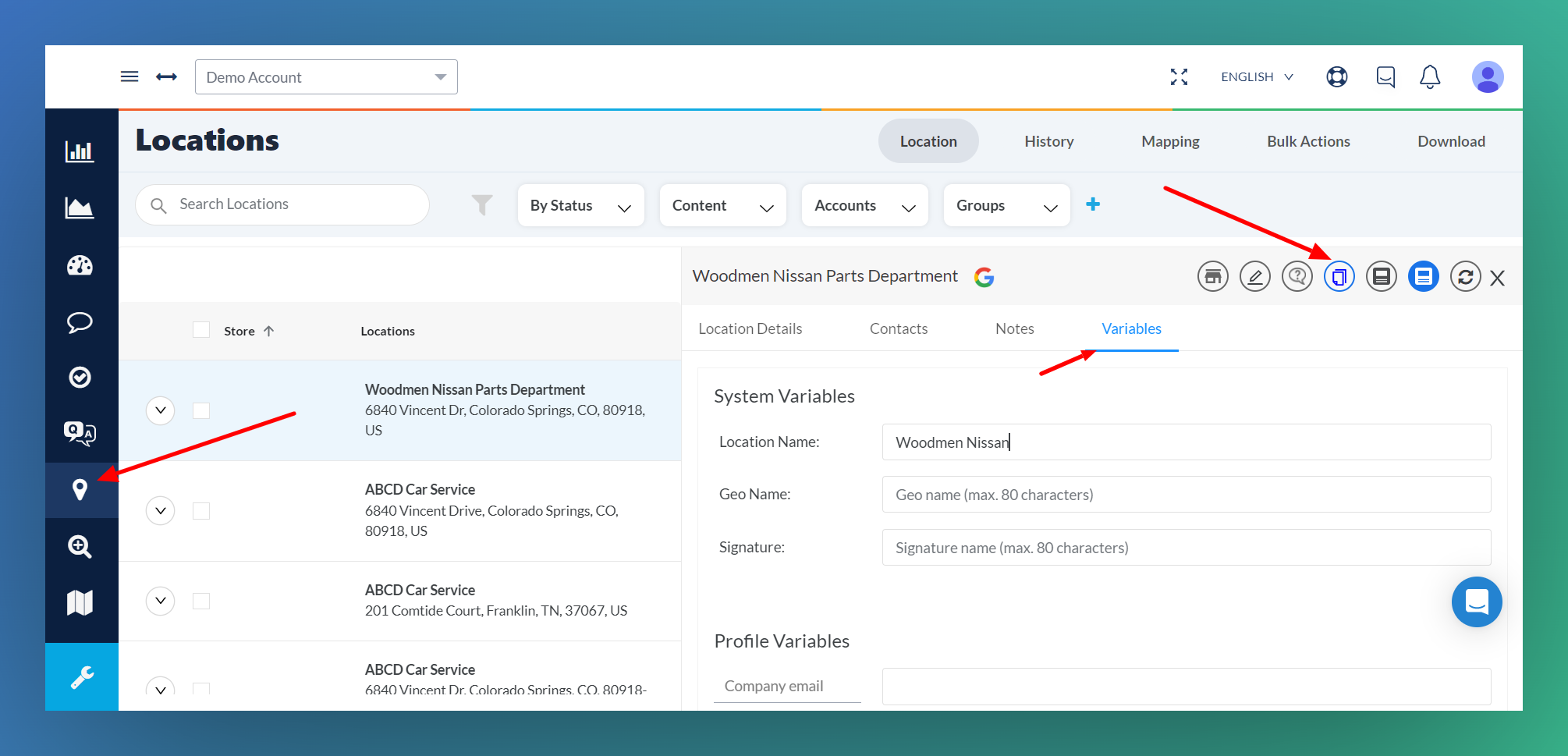
Task: Check the Woodmen Nissan Parts Department row
Action: 201,410
